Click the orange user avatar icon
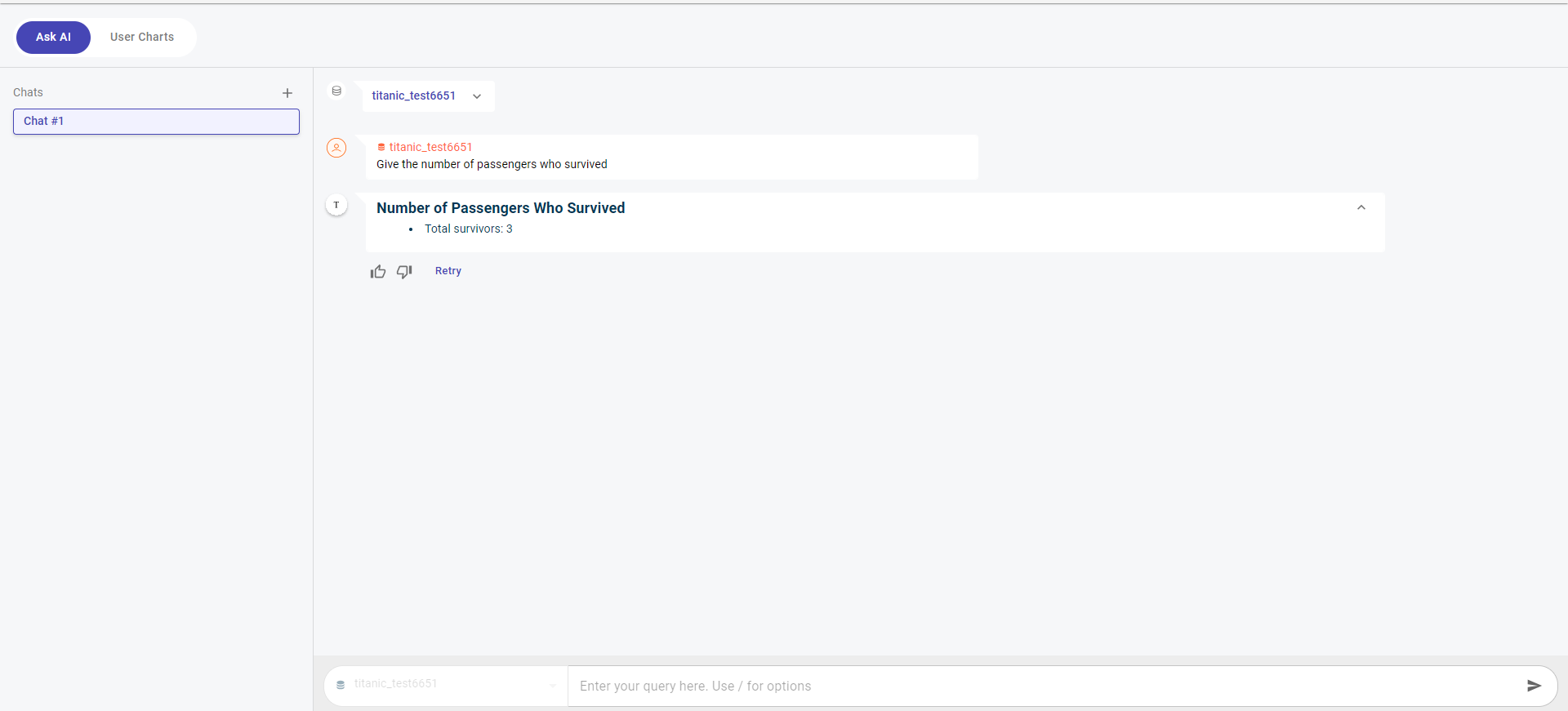Image resolution: width=1568 pixels, height=711 pixels. (x=336, y=148)
